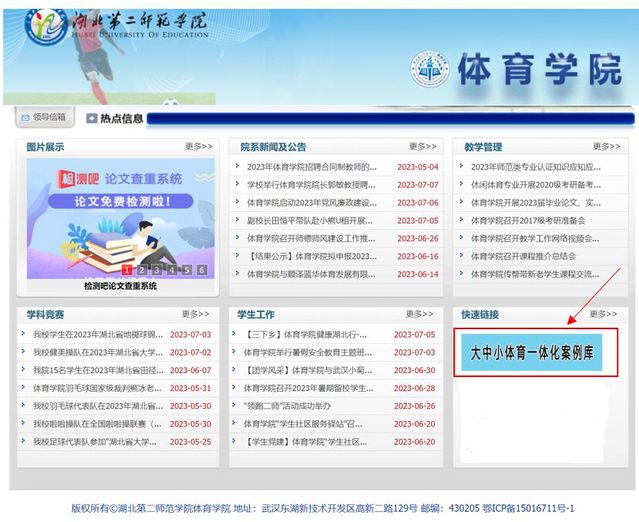Switch to carousel slide number 4
This screenshot has height=522, width=639.
(172, 270)
